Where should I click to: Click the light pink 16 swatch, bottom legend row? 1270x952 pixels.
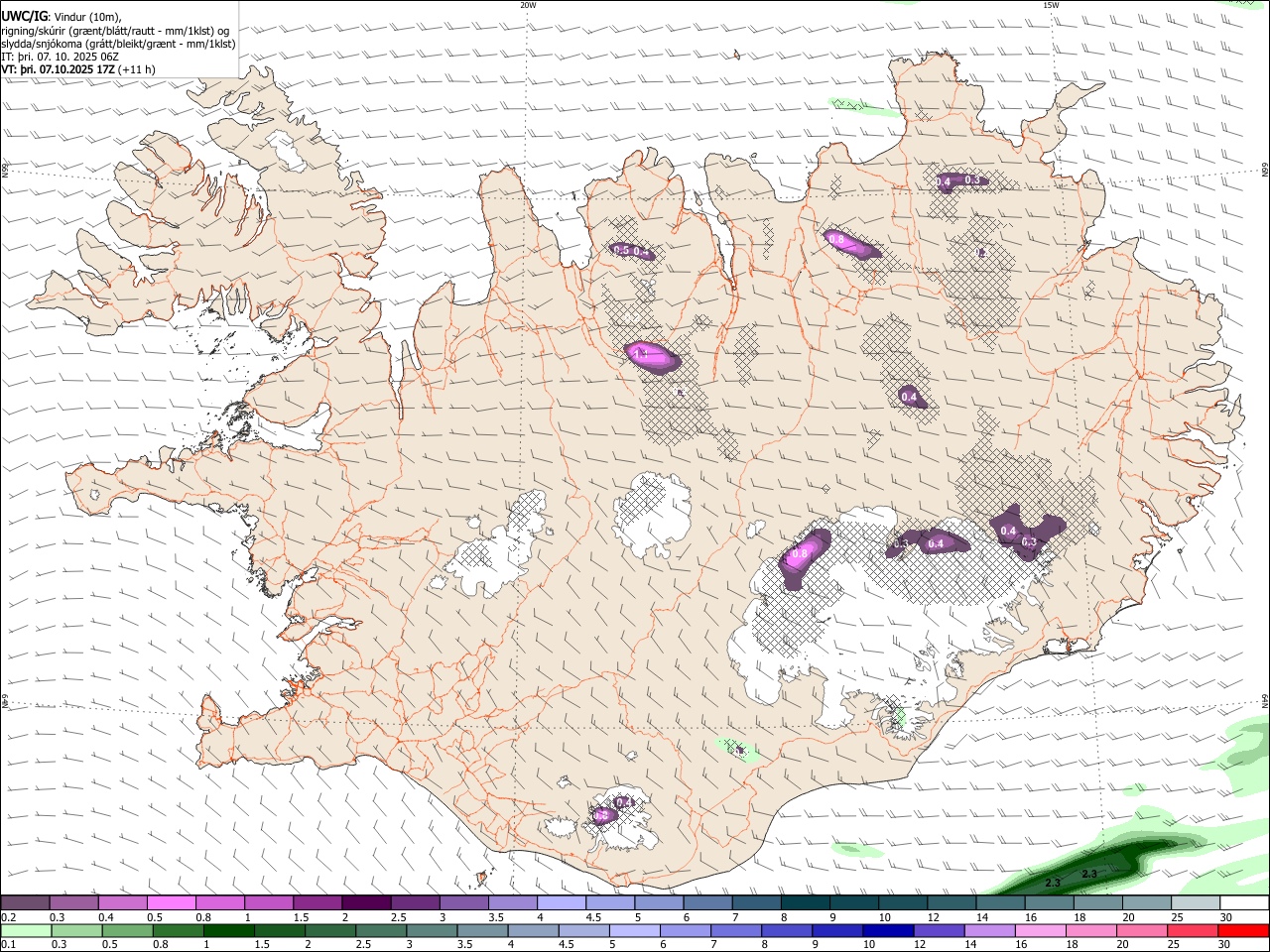tap(1042, 931)
